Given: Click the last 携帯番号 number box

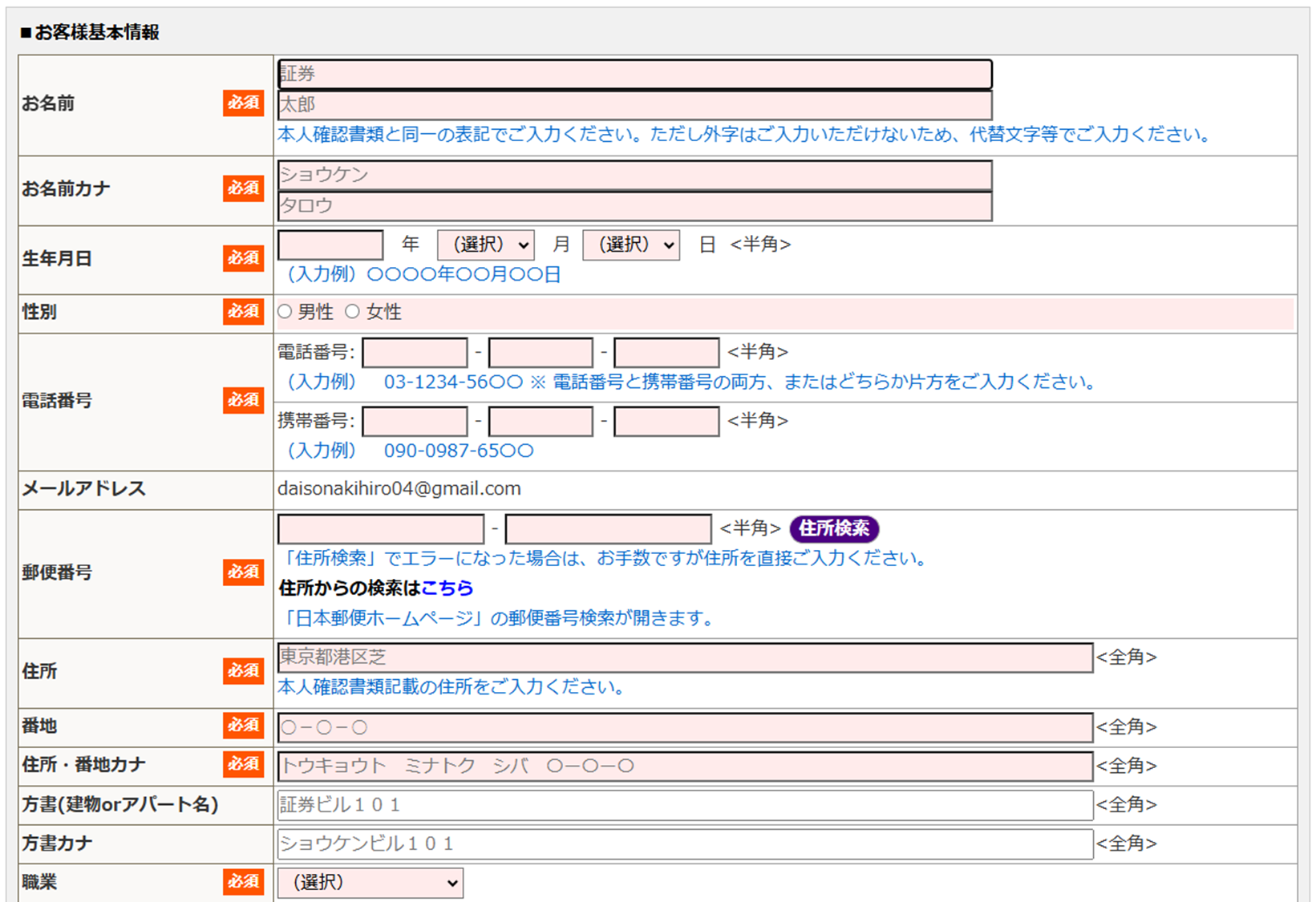Looking at the screenshot, I should 666,422.
